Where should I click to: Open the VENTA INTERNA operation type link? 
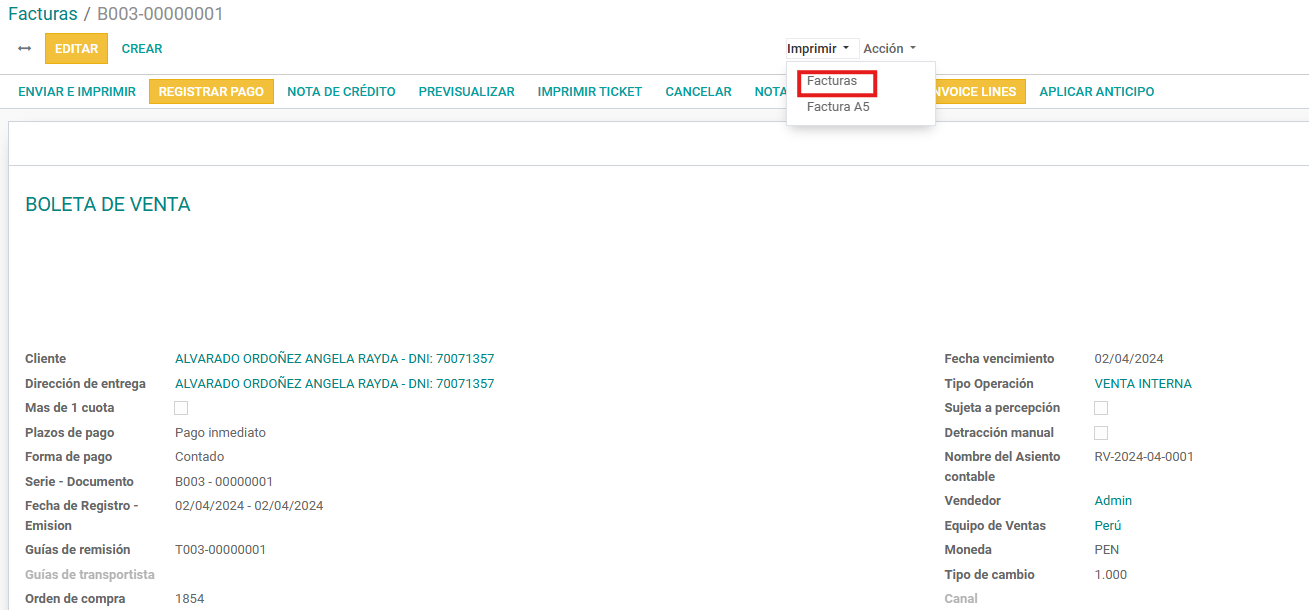pos(1143,384)
